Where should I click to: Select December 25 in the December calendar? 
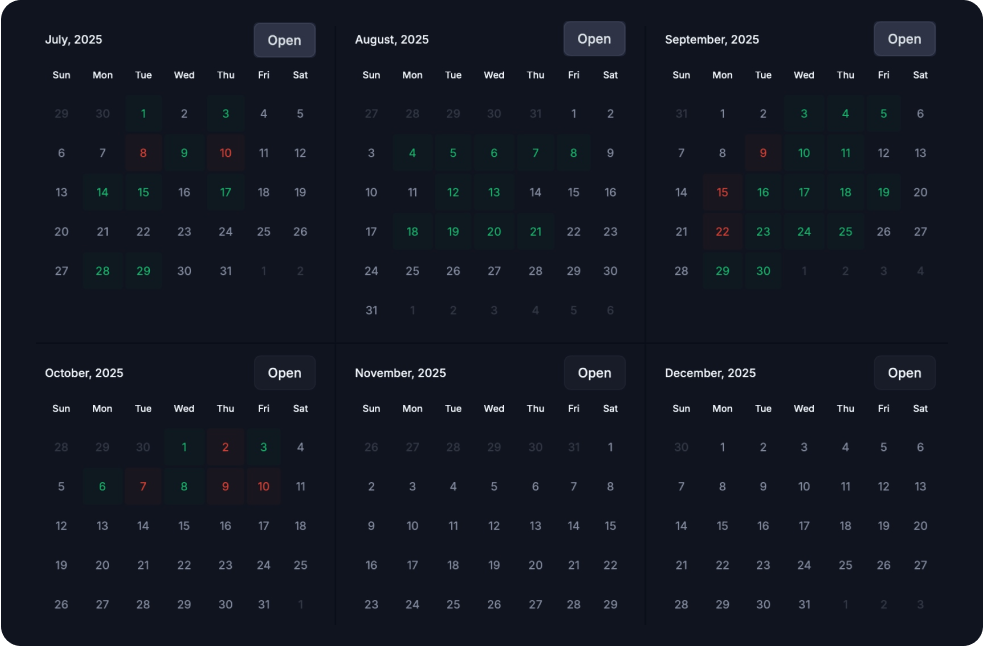tap(845, 565)
